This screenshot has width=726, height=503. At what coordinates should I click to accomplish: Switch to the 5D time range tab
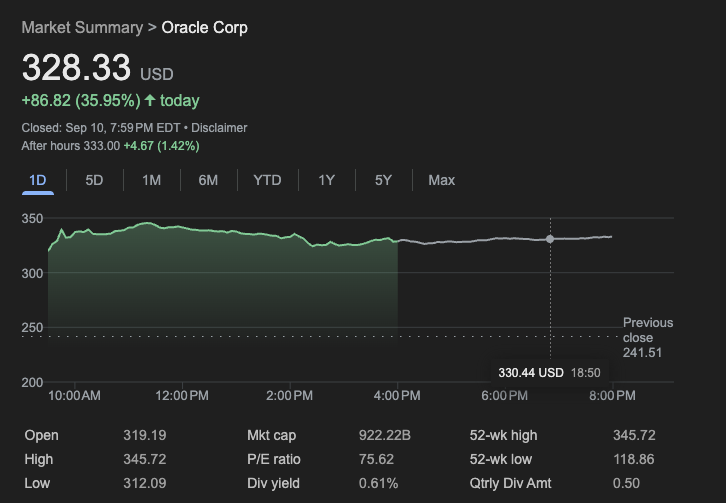[x=94, y=180]
